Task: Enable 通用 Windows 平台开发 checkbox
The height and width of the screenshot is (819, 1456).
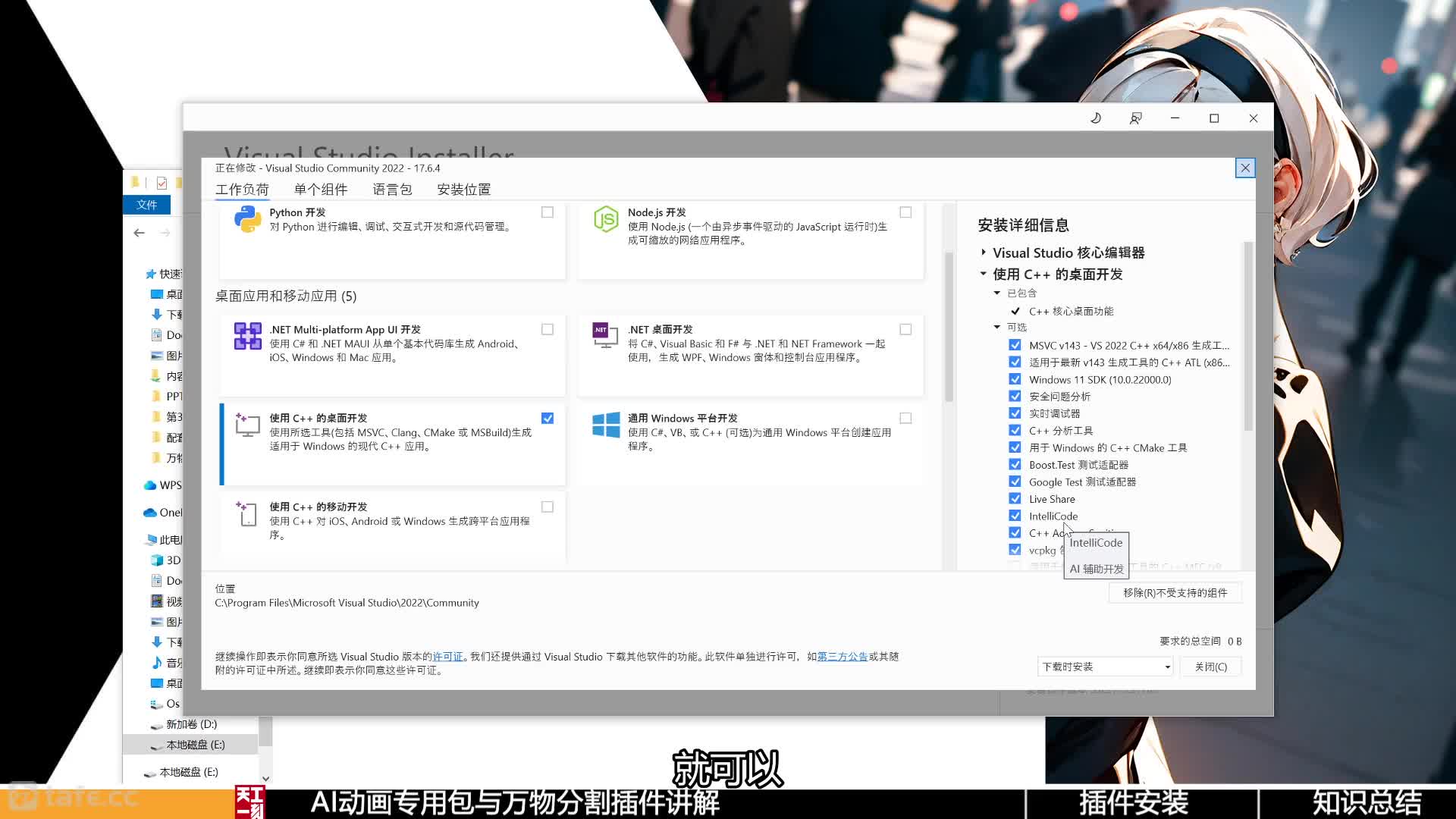Action: [x=905, y=418]
